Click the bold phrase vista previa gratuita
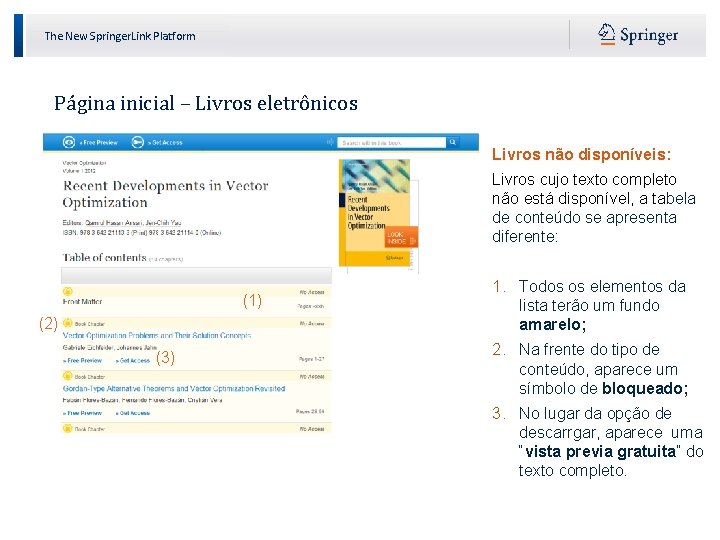This screenshot has width=720, height=540. coord(601,451)
